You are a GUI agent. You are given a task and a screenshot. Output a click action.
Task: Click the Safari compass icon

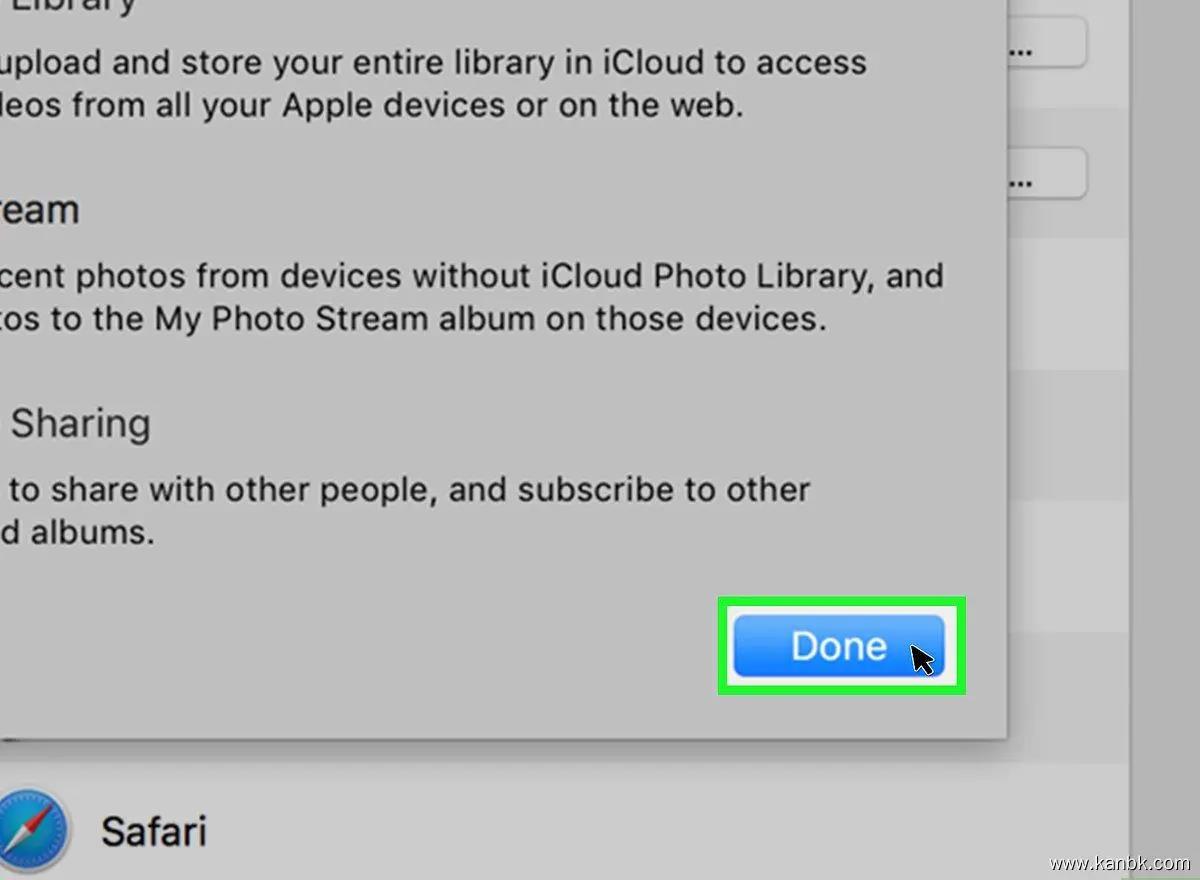pyautogui.click(x=32, y=830)
